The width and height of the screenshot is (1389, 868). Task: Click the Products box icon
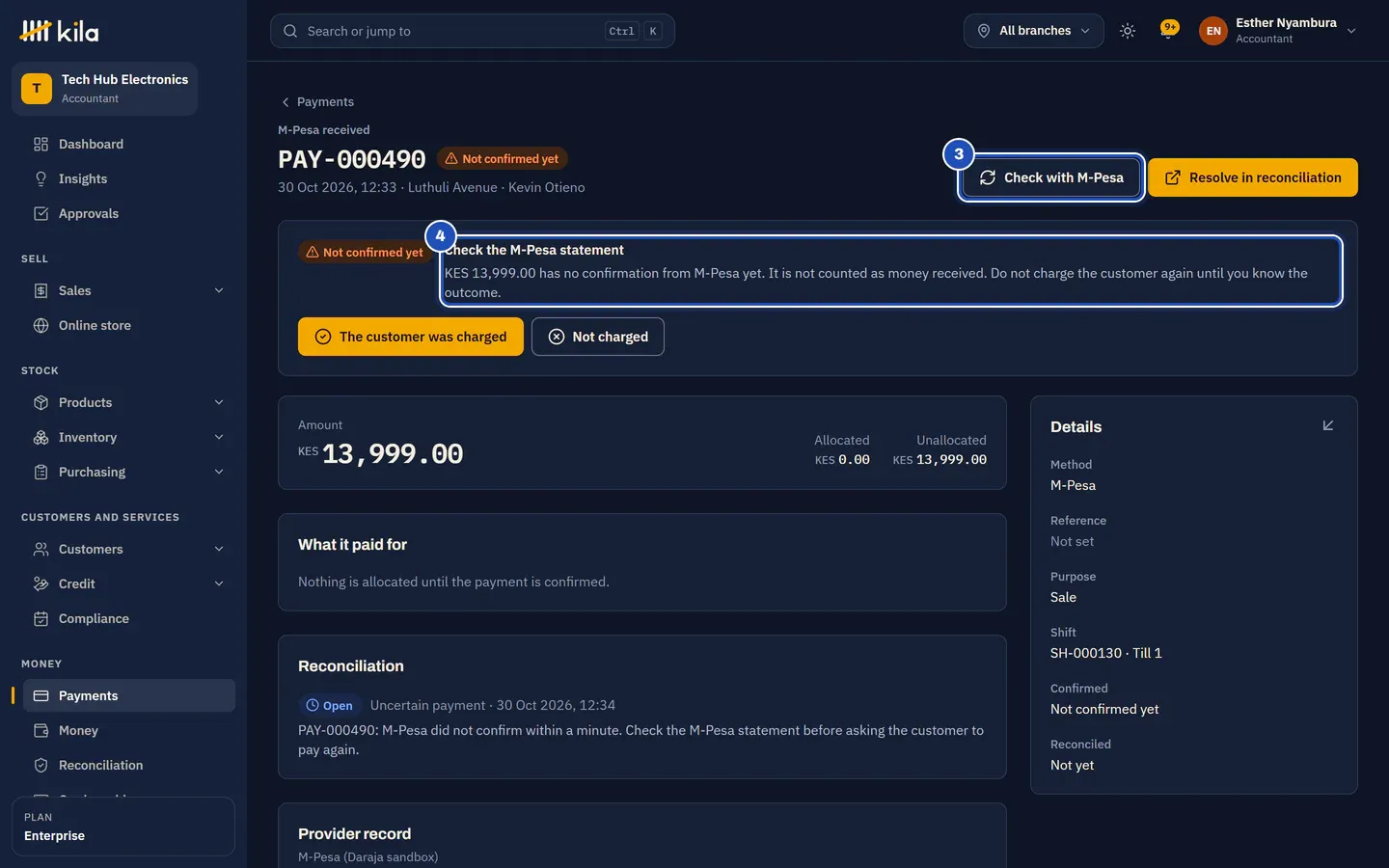pyautogui.click(x=41, y=402)
